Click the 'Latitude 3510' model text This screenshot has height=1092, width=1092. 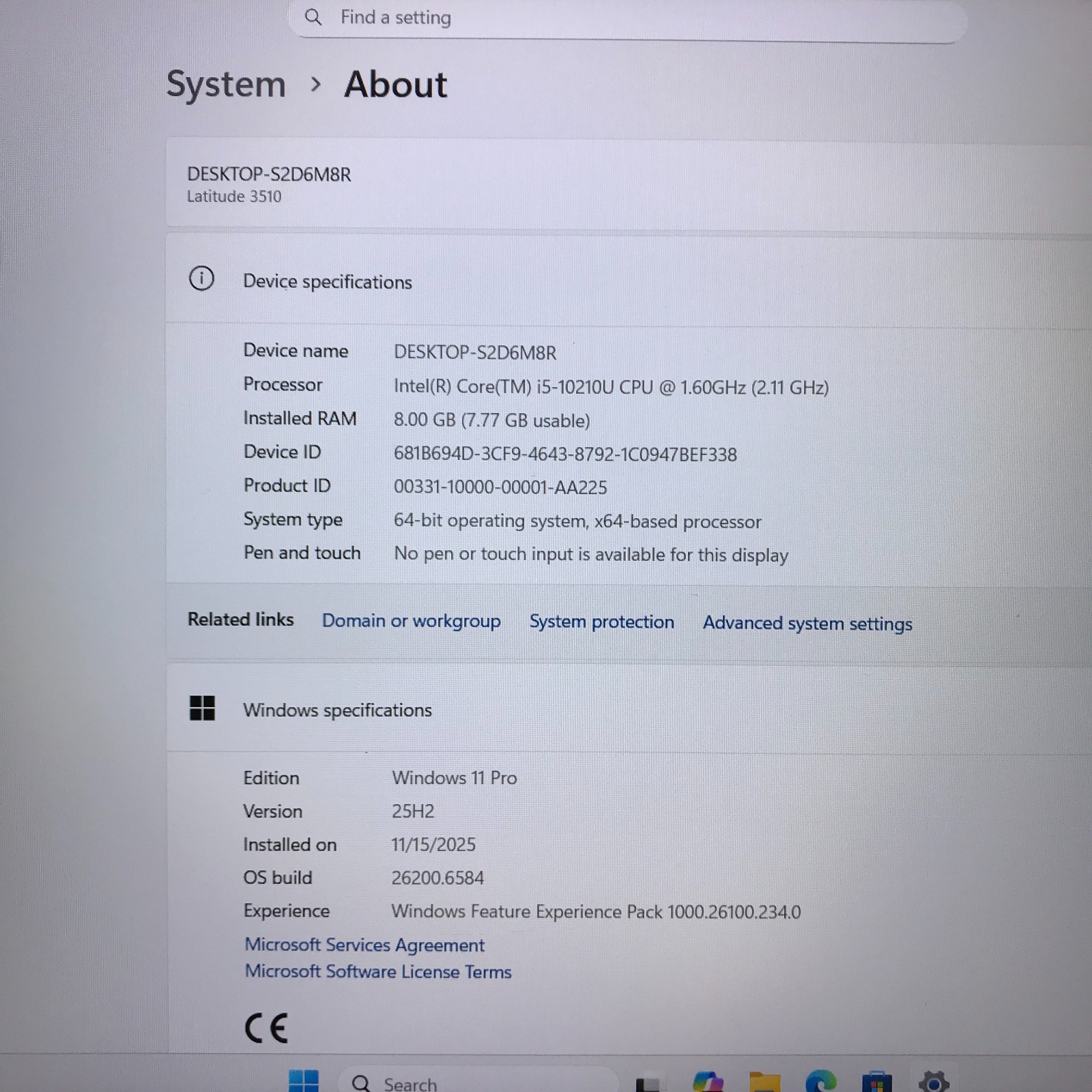pyautogui.click(x=234, y=197)
